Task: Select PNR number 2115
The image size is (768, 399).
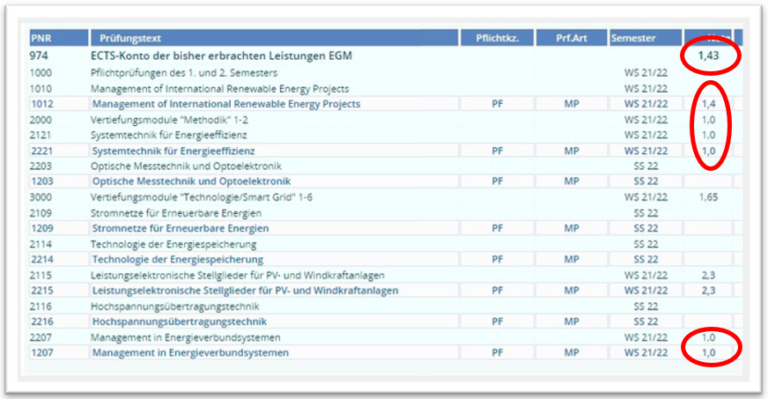Action: point(41,275)
